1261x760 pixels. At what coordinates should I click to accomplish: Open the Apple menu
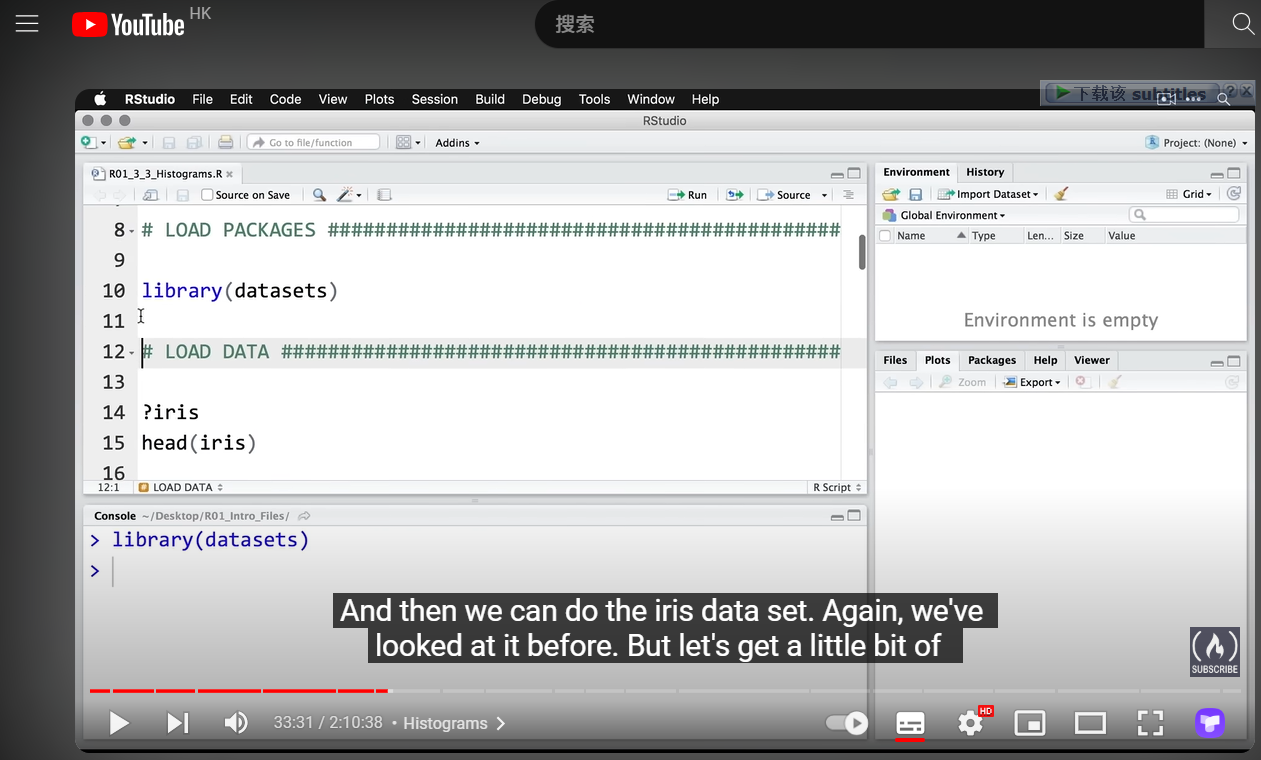click(x=100, y=99)
